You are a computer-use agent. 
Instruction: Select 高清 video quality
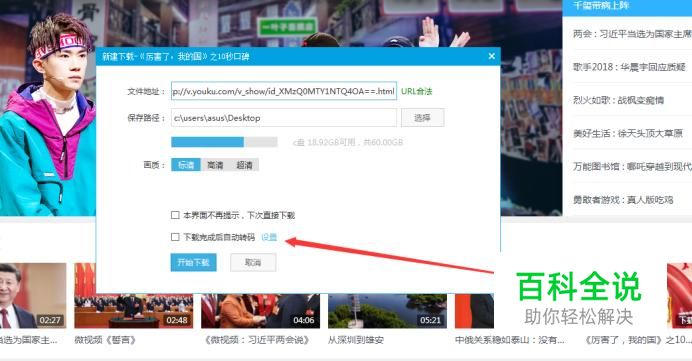tap(215, 165)
